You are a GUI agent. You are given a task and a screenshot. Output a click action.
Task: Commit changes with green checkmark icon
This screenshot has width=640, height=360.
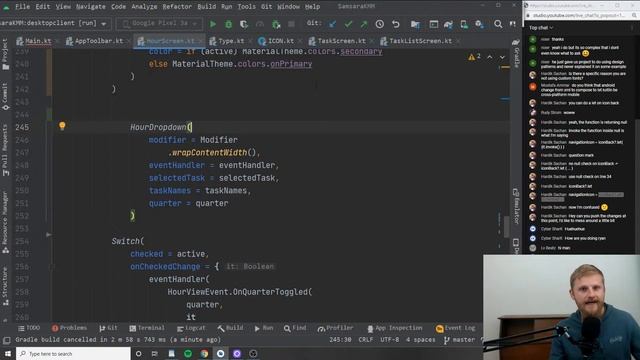click(x=348, y=24)
